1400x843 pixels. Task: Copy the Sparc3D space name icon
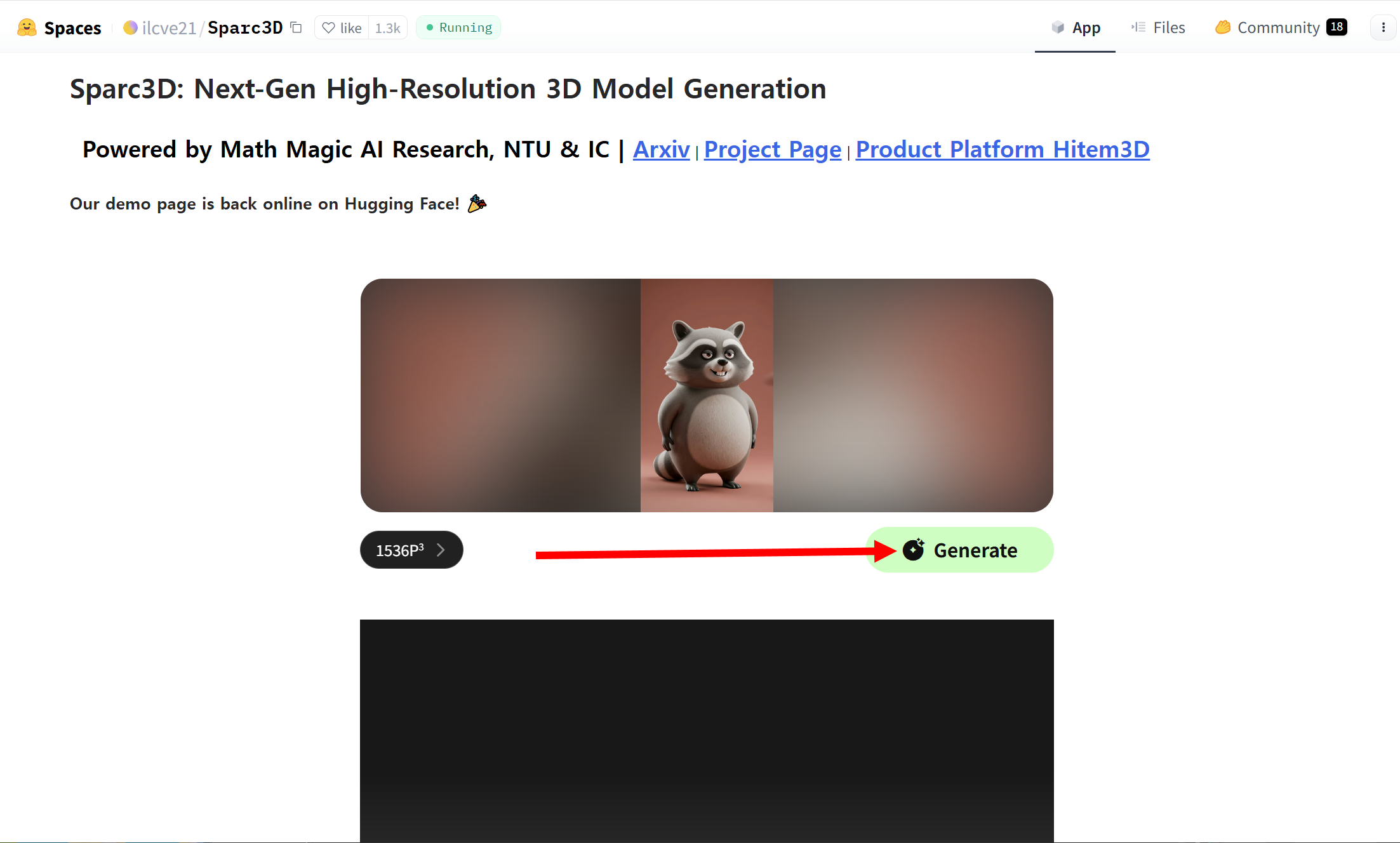click(x=296, y=27)
